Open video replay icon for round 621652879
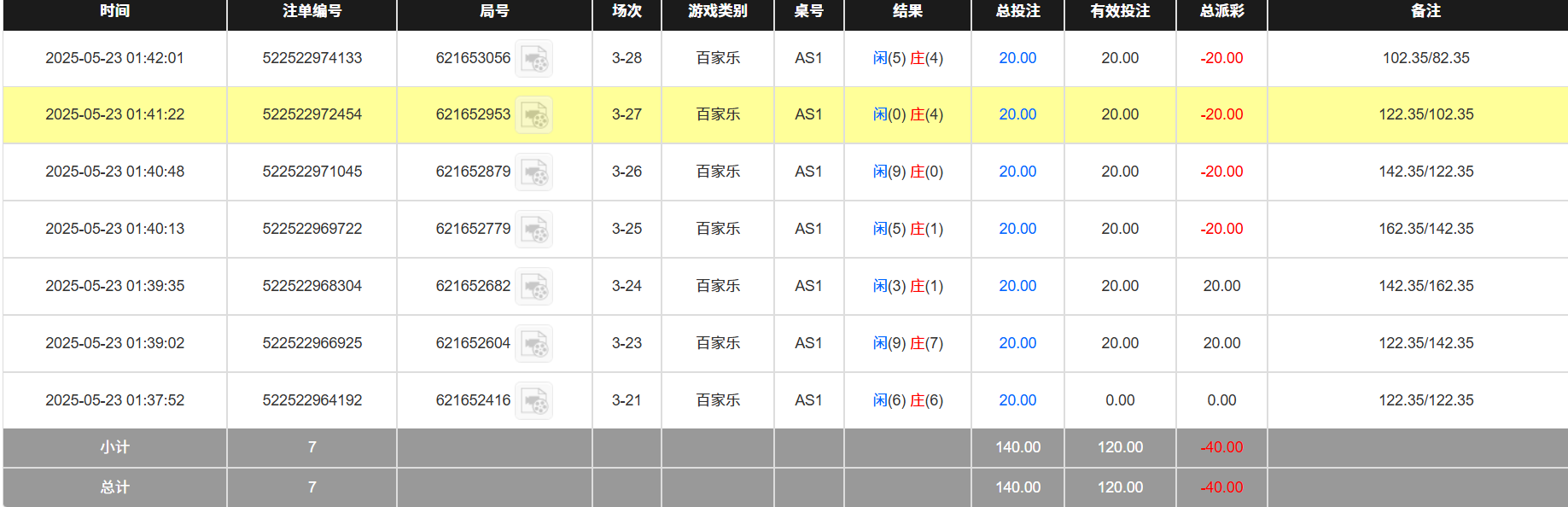The image size is (1568, 507). [x=534, y=172]
